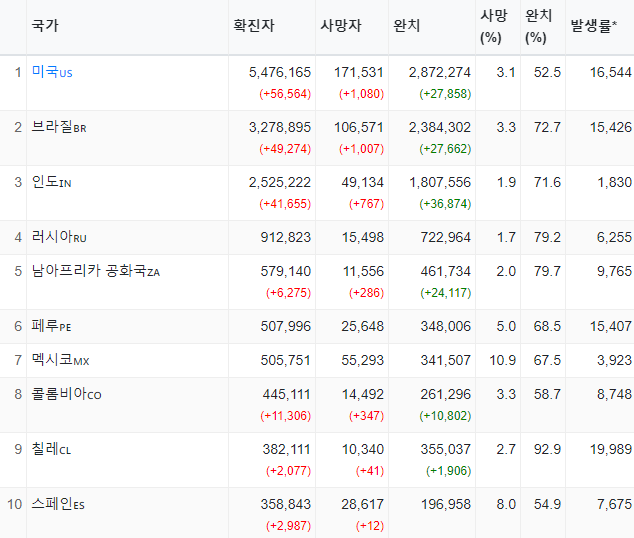The width and height of the screenshot is (634, 538).
Task: Click Brazil recovered value 2,384,302
Action: [x=440, y=127]
